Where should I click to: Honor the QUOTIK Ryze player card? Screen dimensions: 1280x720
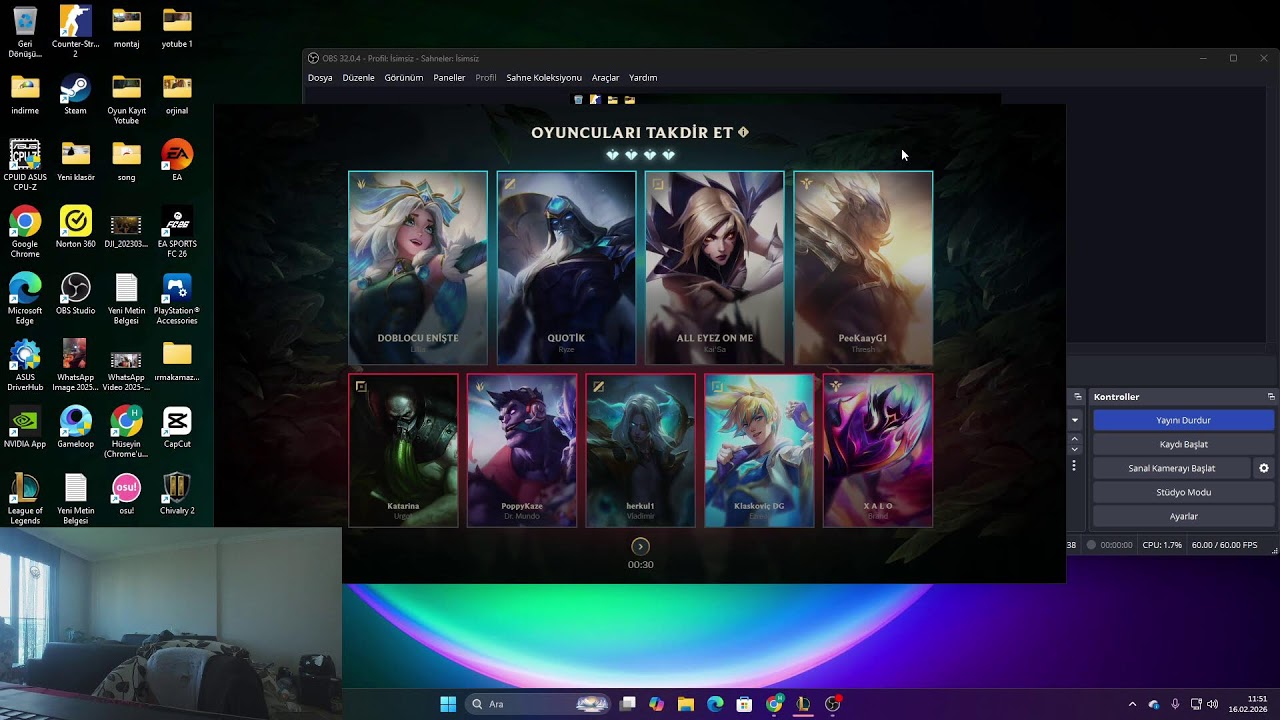click(566, 268)
